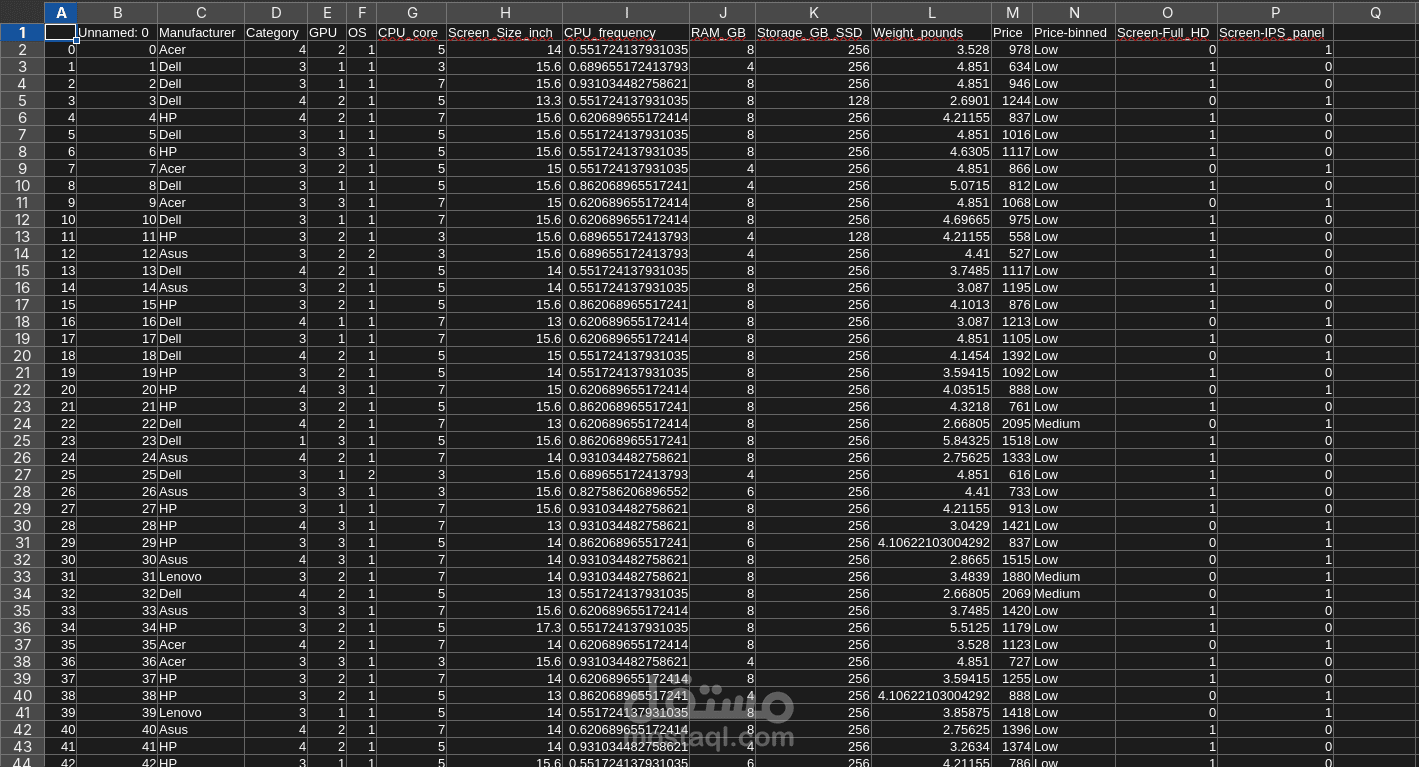The width and height of the screenshot is (1419, 767).
Task: Select row 36 header number
Action: pos(22,627)
